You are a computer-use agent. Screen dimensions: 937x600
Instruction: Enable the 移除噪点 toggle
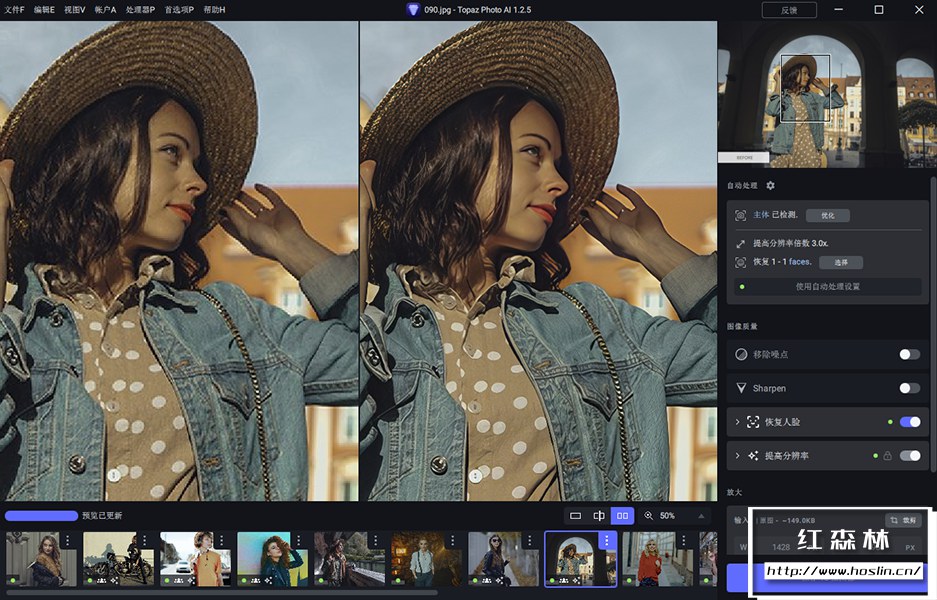click(x=909, y=354)
